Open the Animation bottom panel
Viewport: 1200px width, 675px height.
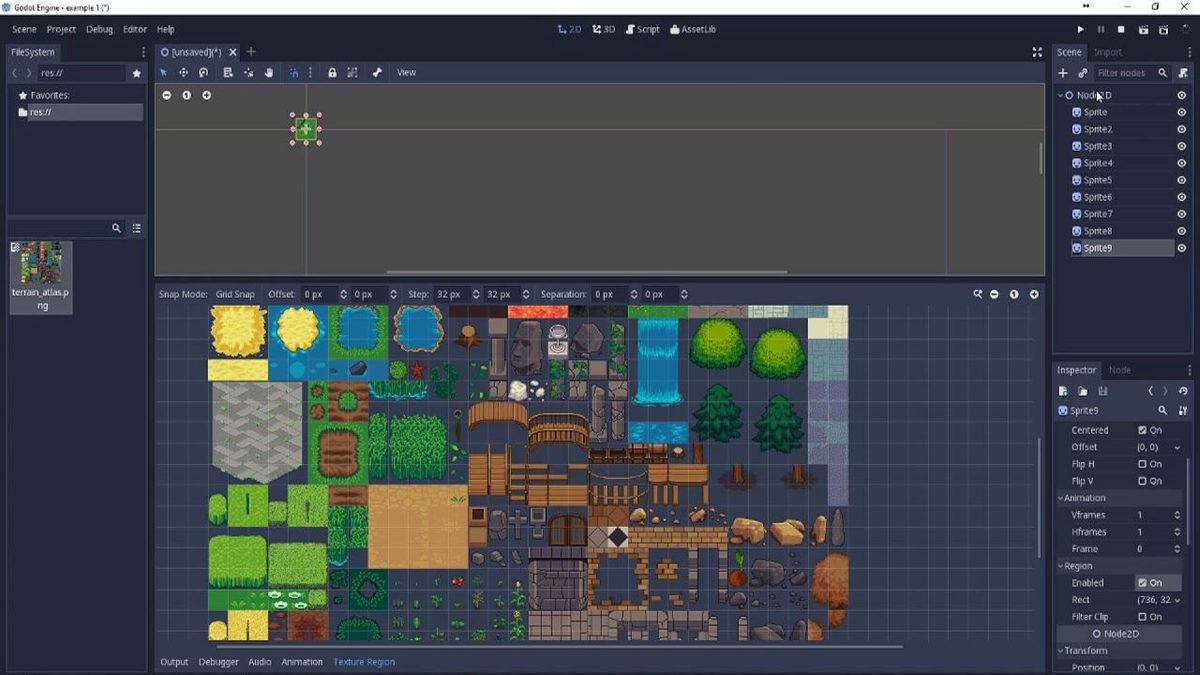tap(301, 662)
